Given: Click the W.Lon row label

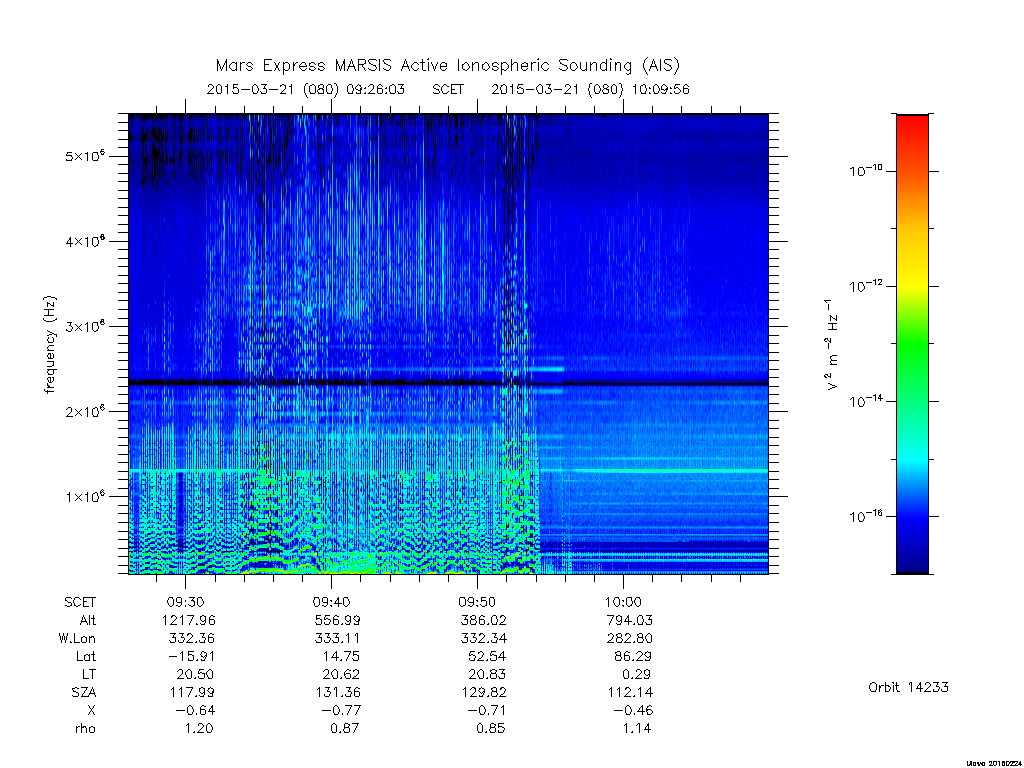Looking at the screenshot, I should click(77, 639).
